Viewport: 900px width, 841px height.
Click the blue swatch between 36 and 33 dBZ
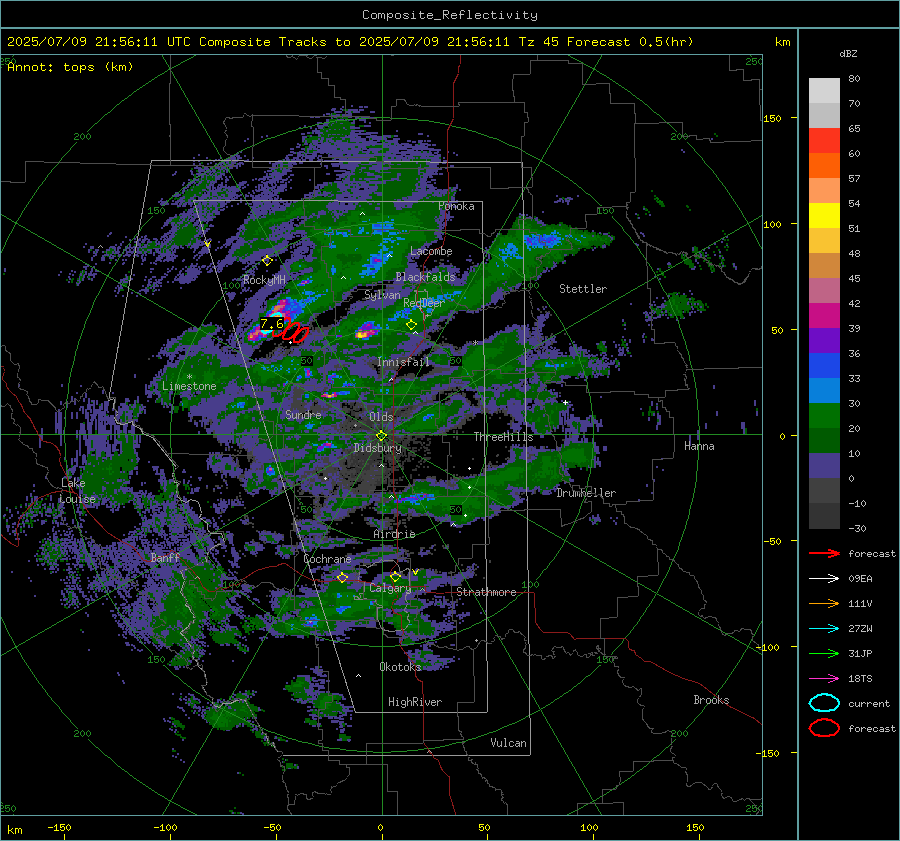click(824, 366)
